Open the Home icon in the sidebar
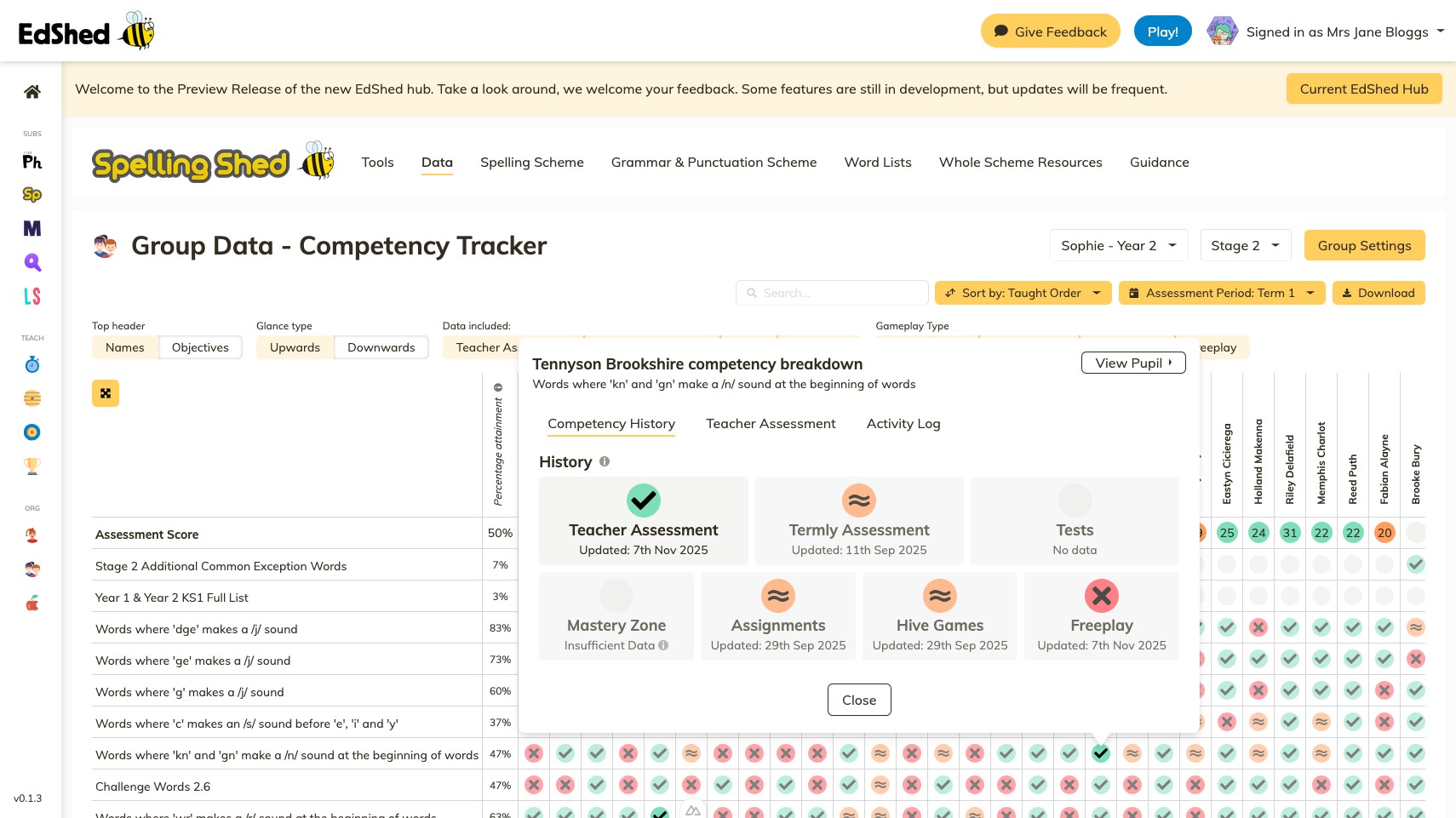 click(32, 92)
